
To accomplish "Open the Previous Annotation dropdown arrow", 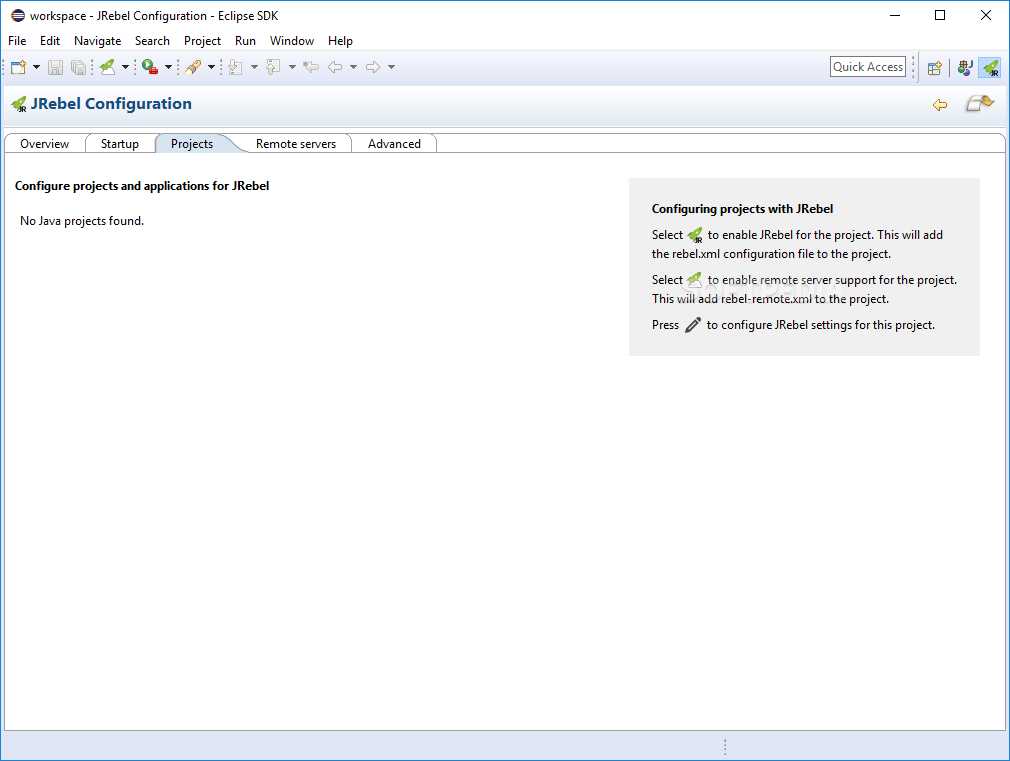I will 292,67.
